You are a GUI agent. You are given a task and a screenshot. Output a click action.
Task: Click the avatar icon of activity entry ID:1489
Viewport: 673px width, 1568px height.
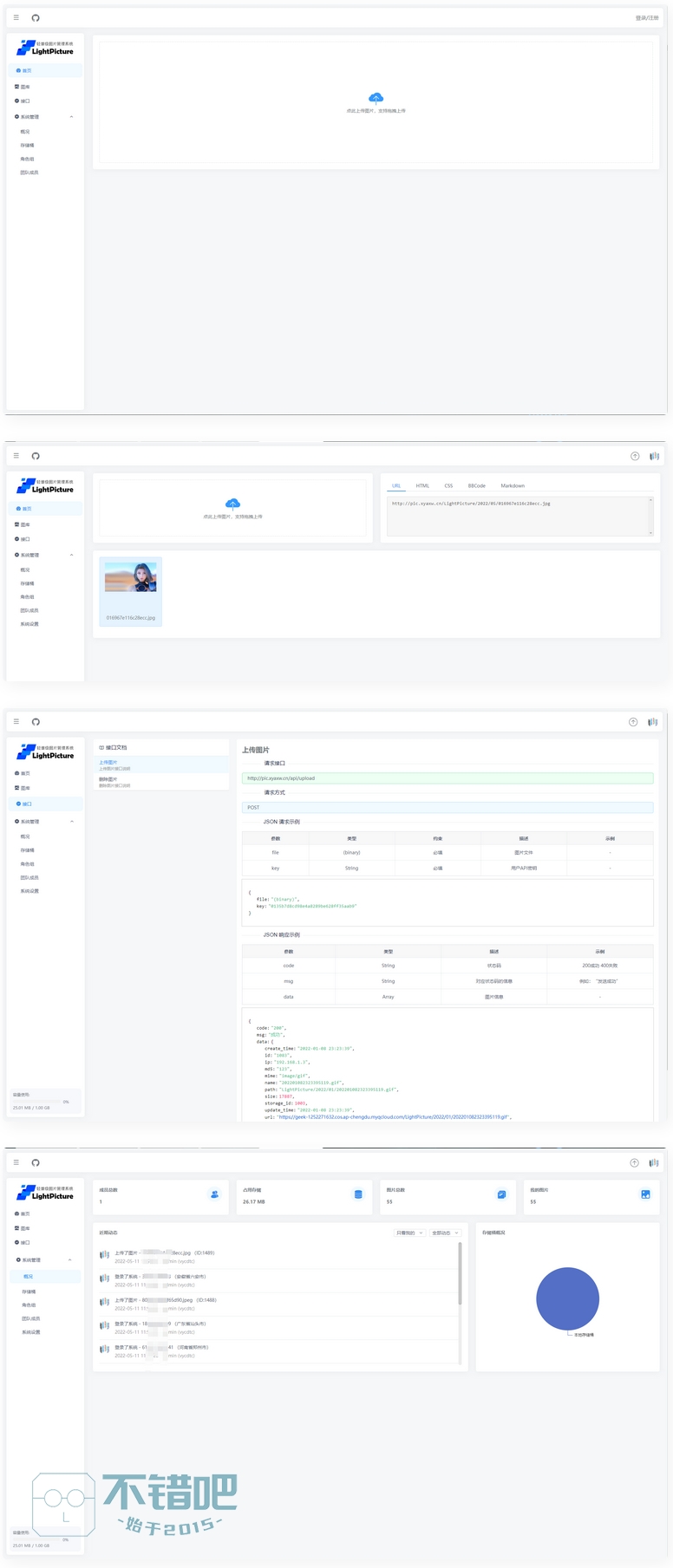pyautogui.click(x=104, y=1255)
